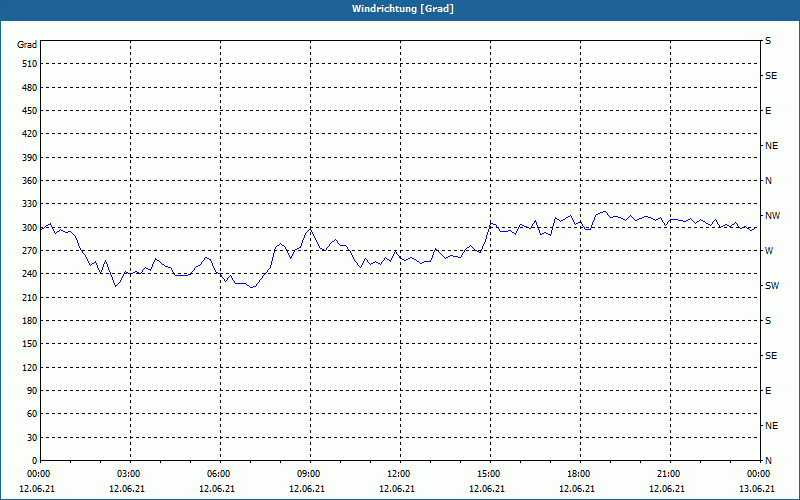Click the SE compass label near 480 gridline
The height and width of the screenshot is (500, 800).
(771, 76)
